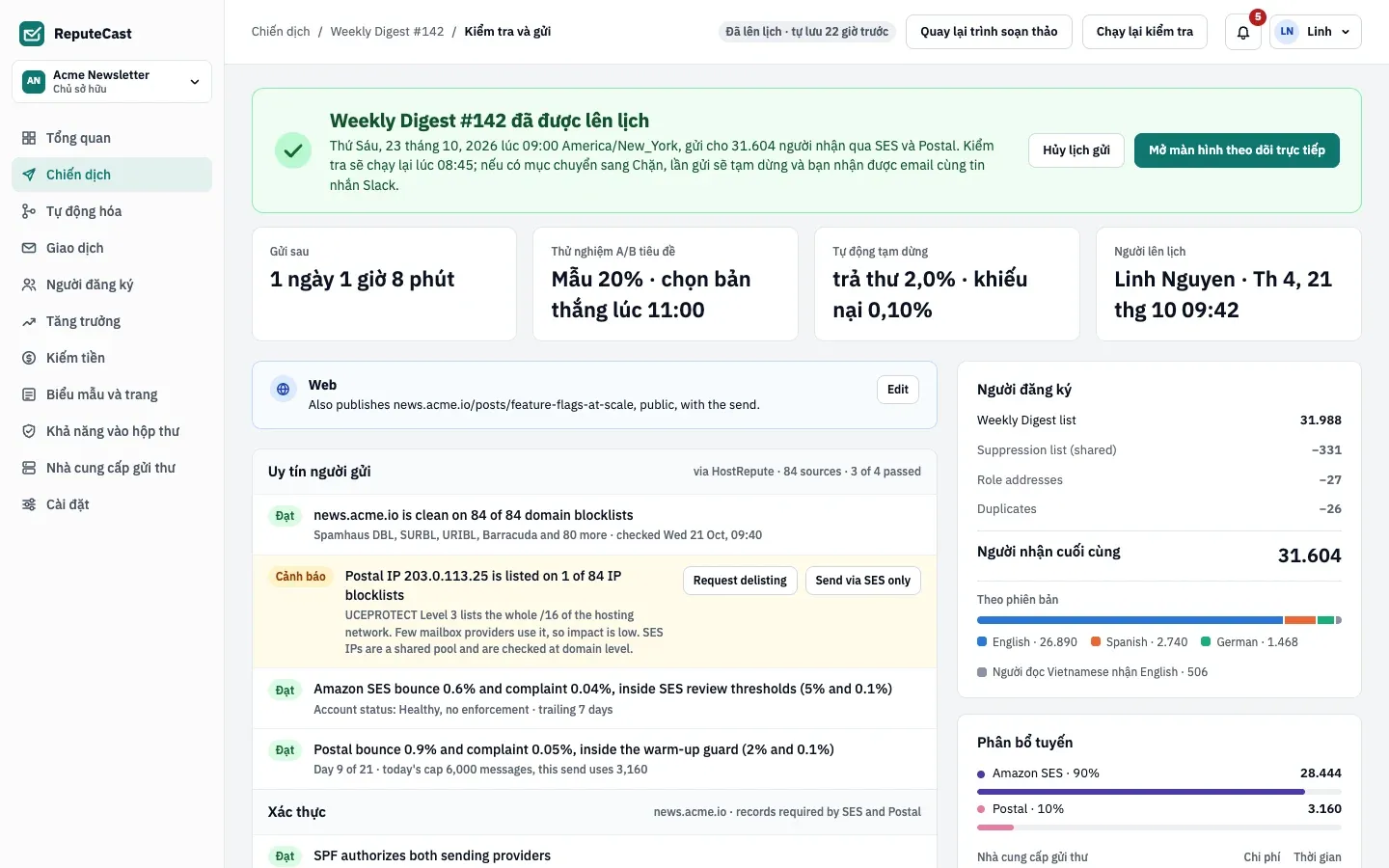The width and height of the screenshot is (1389, 868).
Task: Click the Người đăng ký people icon
Action: pyautogui.click(x=29, y=285)
